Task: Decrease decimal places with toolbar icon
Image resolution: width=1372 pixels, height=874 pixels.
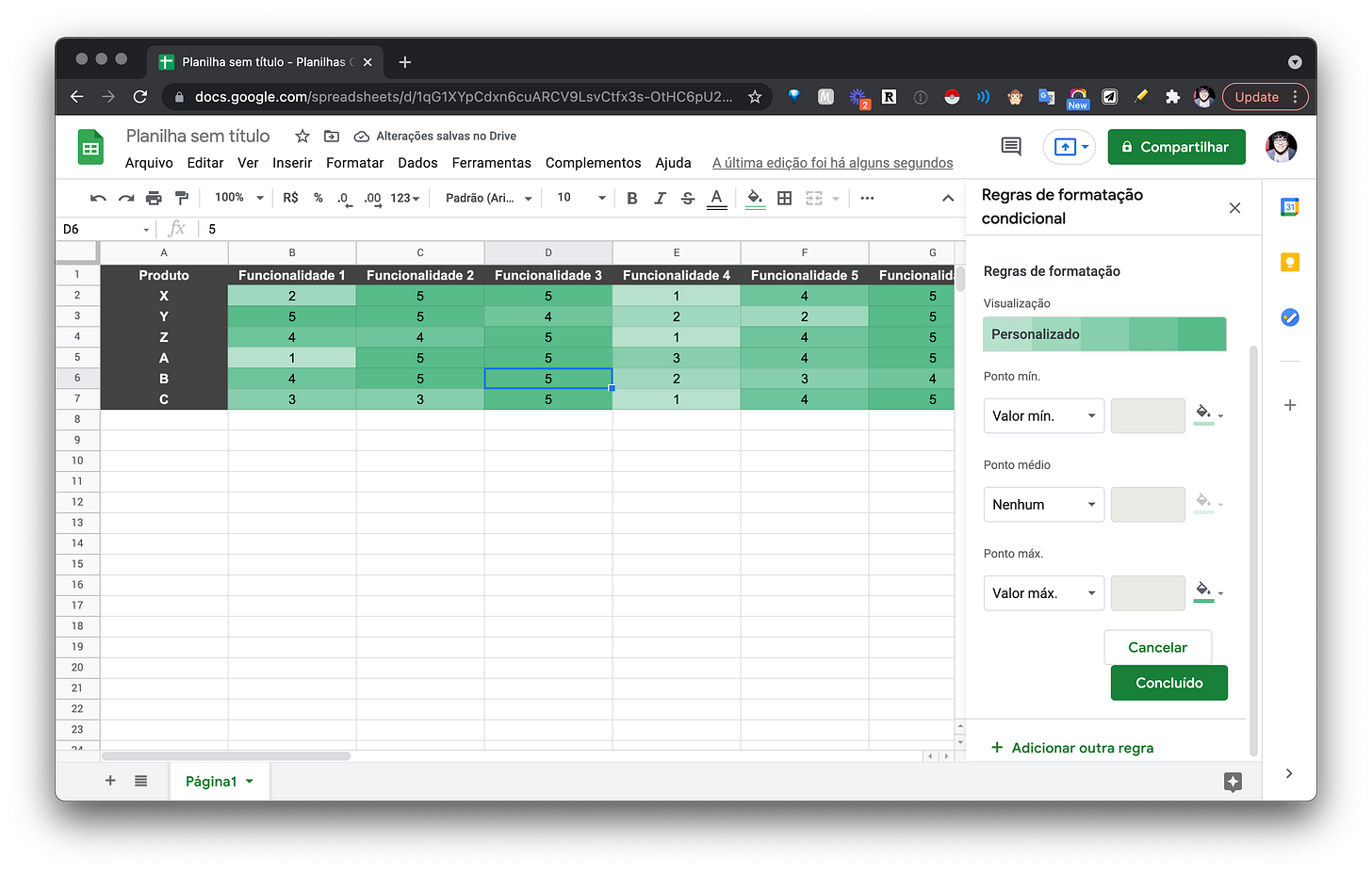Action: (x=342, y=198)
